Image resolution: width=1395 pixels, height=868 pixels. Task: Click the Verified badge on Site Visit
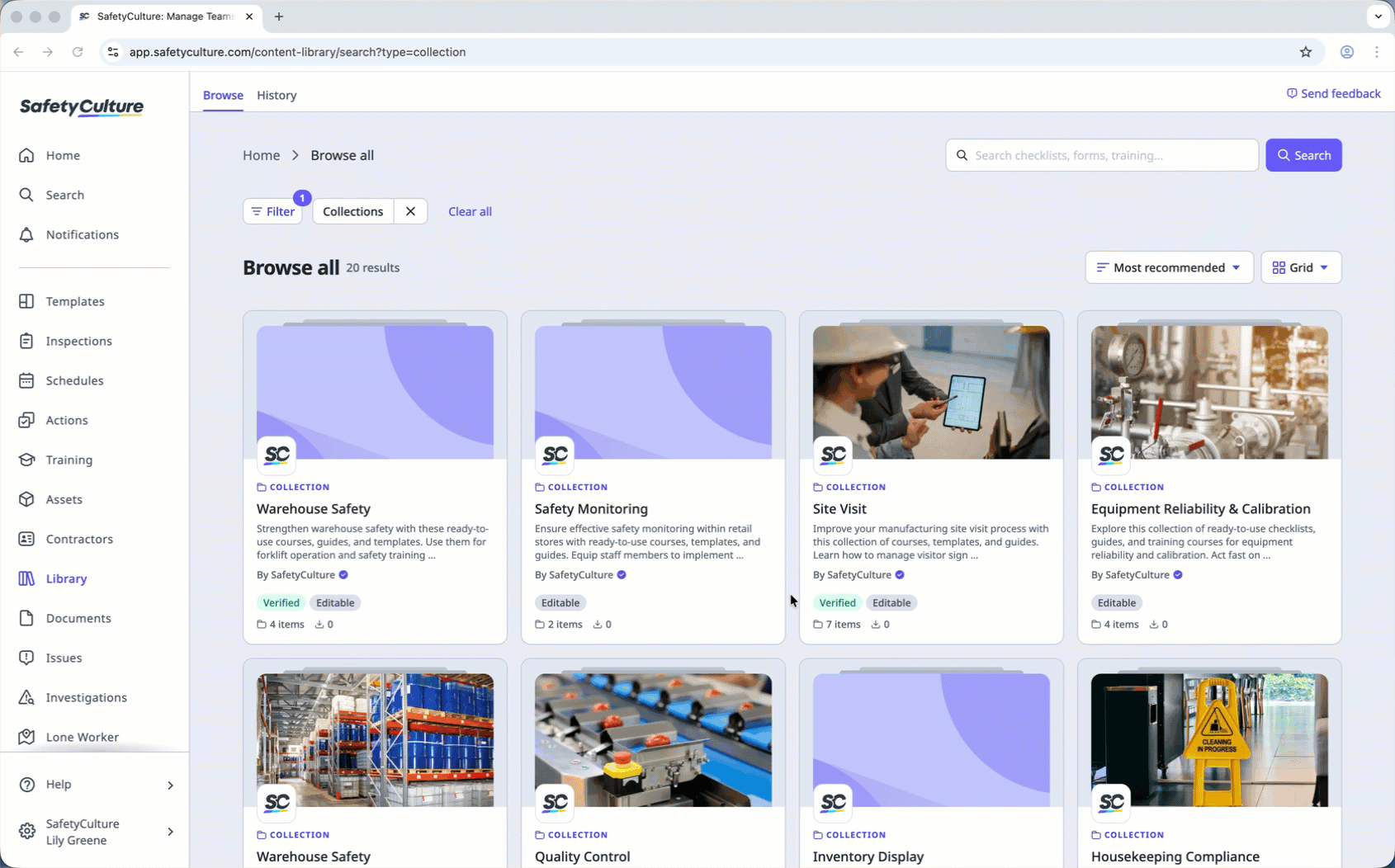[837, 602]
